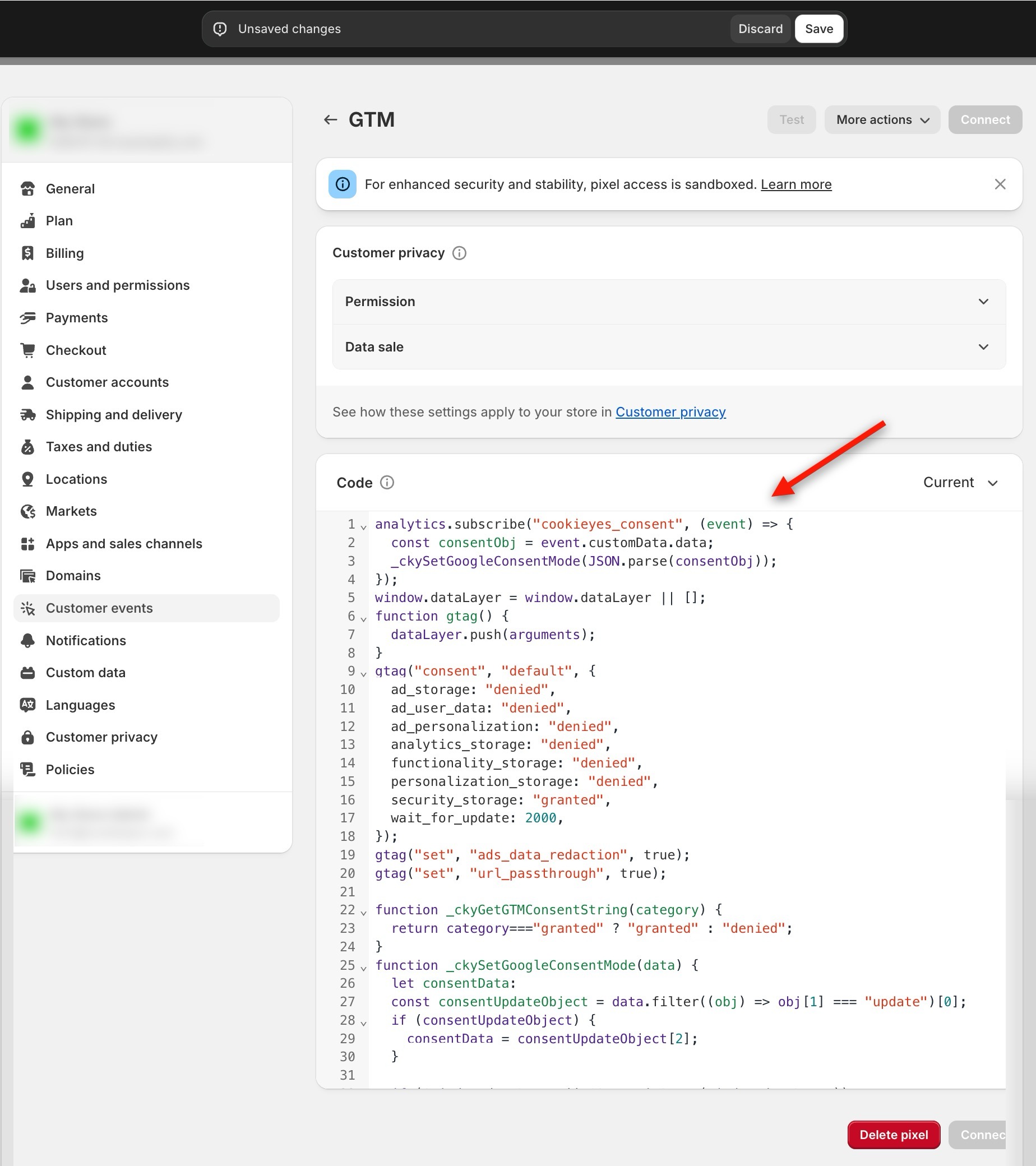1036x1166 pixels.
Task: Open the Learn more link
Action: click(796, 184)
